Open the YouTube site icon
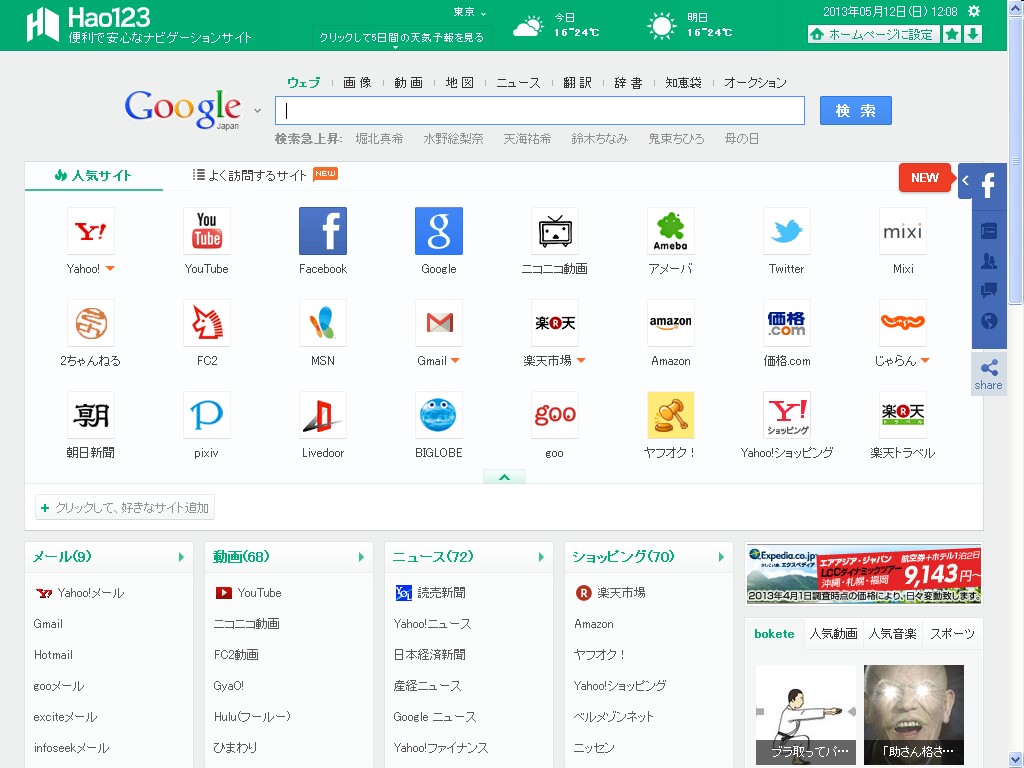Viewport: 1024px width, 768px height. (206, 231)
